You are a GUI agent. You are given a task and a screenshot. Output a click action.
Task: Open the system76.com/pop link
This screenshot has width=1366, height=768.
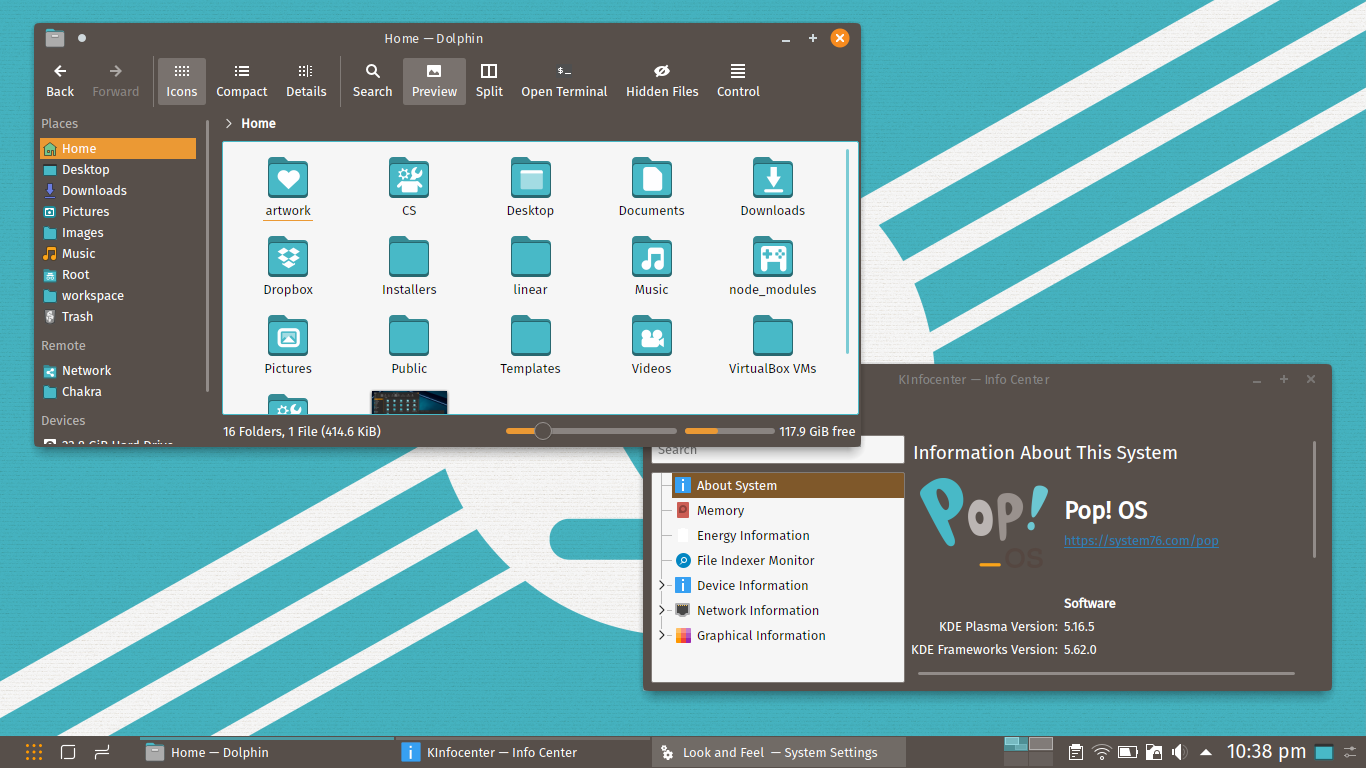1141,540
